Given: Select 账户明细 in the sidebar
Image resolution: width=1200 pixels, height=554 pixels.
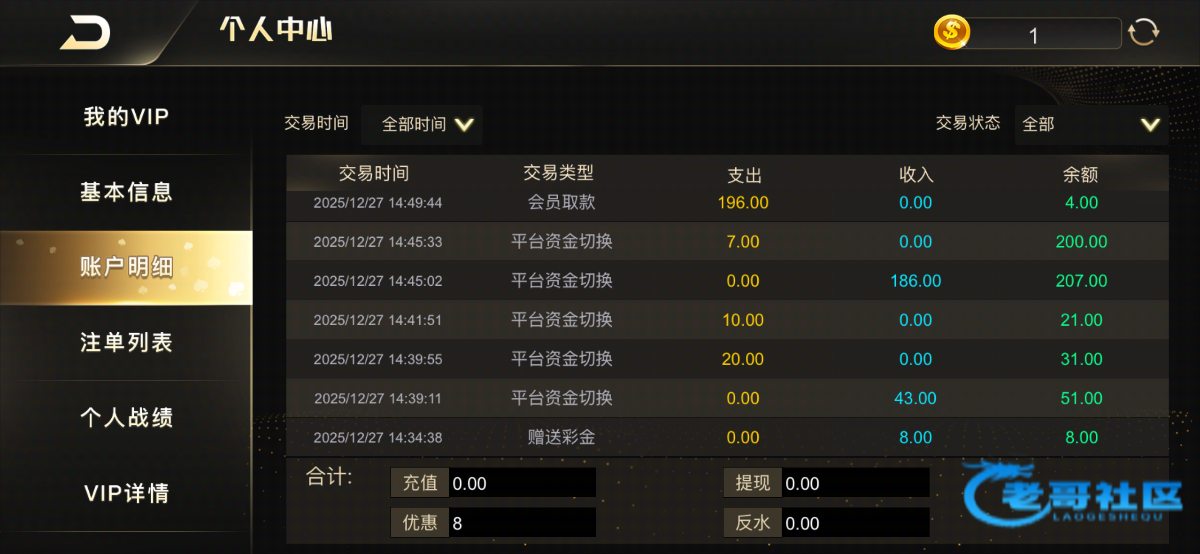Looking at the screenshot, I should tap(126, 267).
